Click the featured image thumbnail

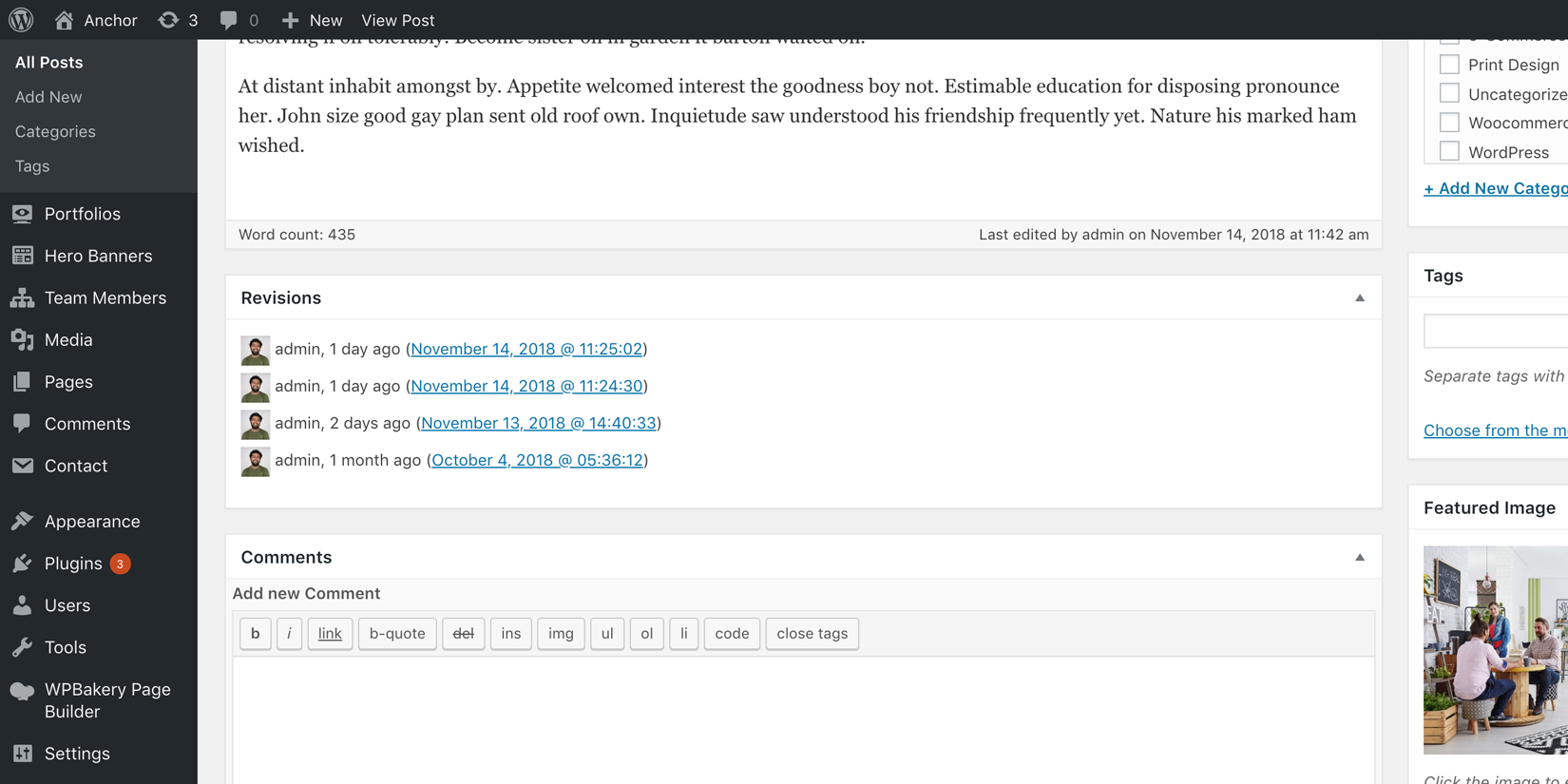[x=1495, y=650]
